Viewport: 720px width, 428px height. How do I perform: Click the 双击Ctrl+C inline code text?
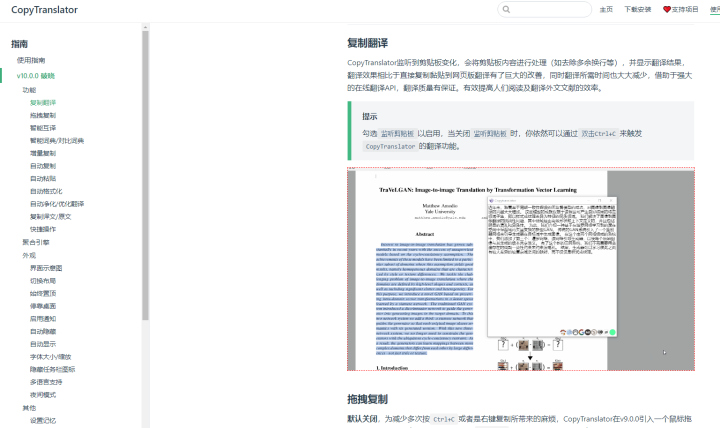[598, 134]
